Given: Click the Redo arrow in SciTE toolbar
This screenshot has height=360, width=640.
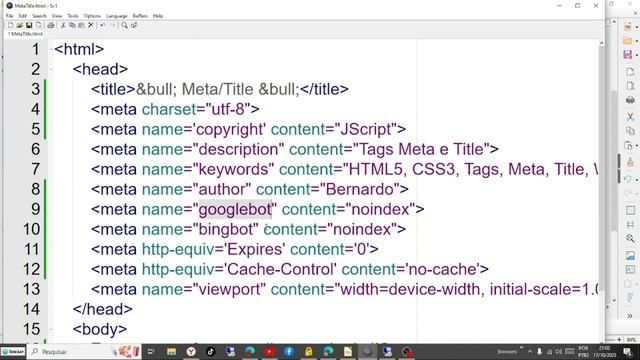Looking at the screenshot, I should pos(112,25).
